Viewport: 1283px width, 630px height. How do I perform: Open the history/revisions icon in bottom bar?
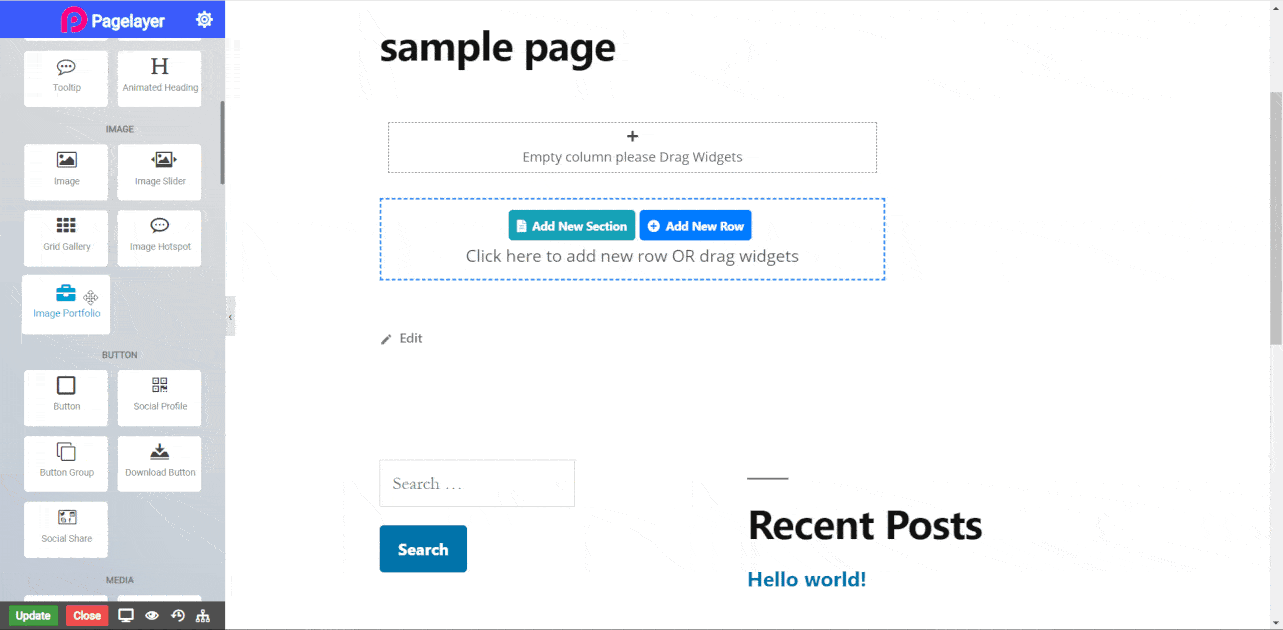point(177,615)
